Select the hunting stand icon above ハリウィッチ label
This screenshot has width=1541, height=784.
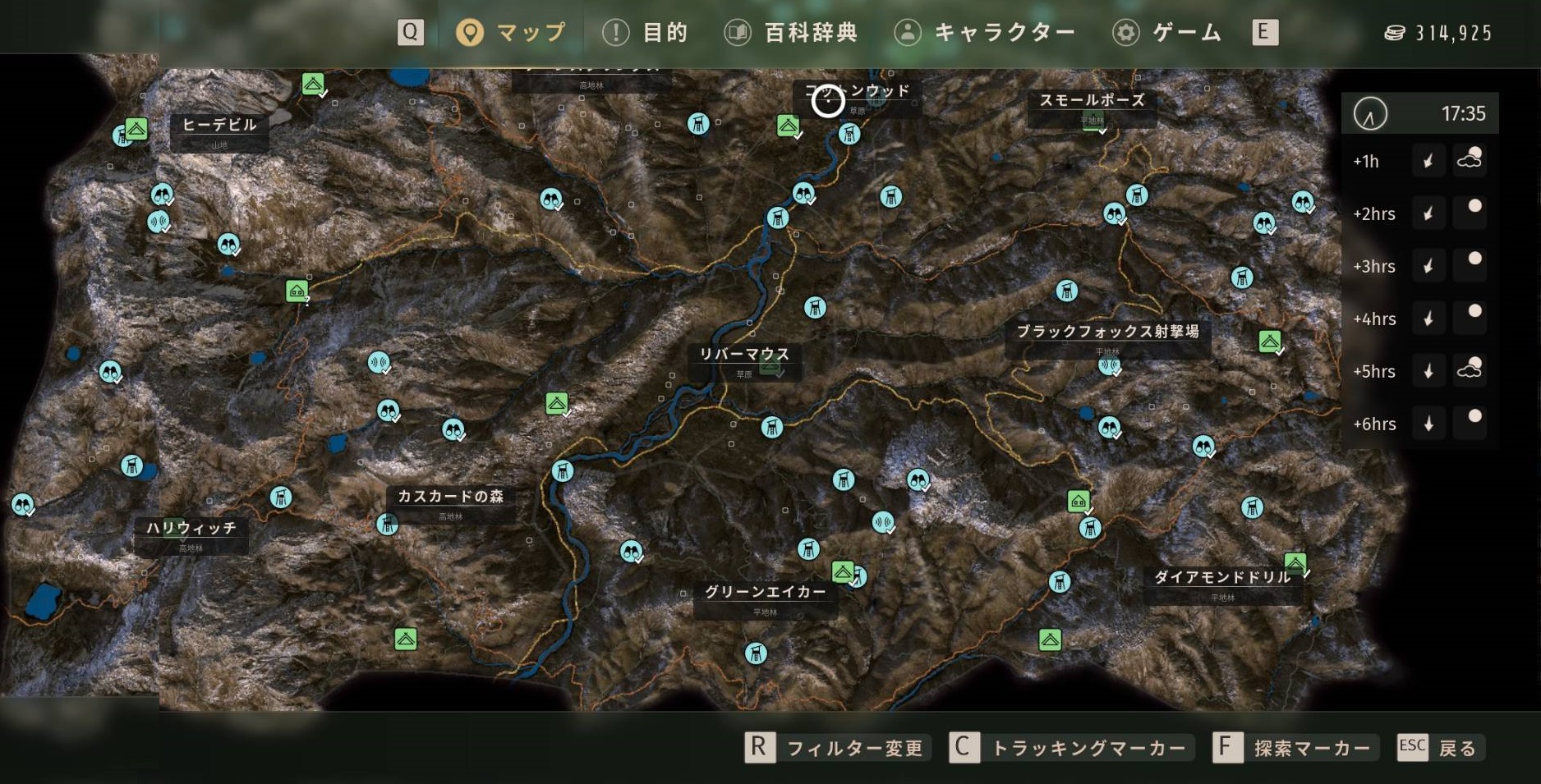coord(131,466)
